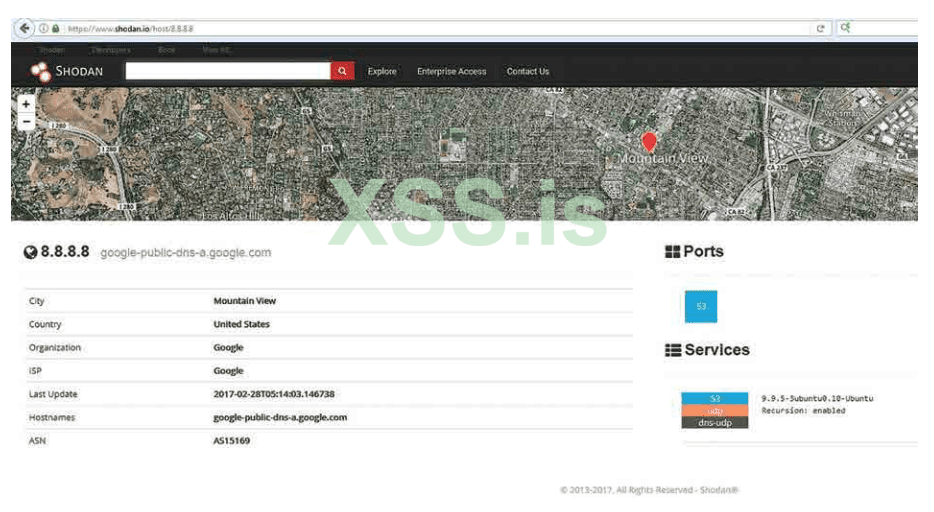Reload the page with the refresh icon
This screenshot has width=934, height=512.
click(x=820, y=28)
